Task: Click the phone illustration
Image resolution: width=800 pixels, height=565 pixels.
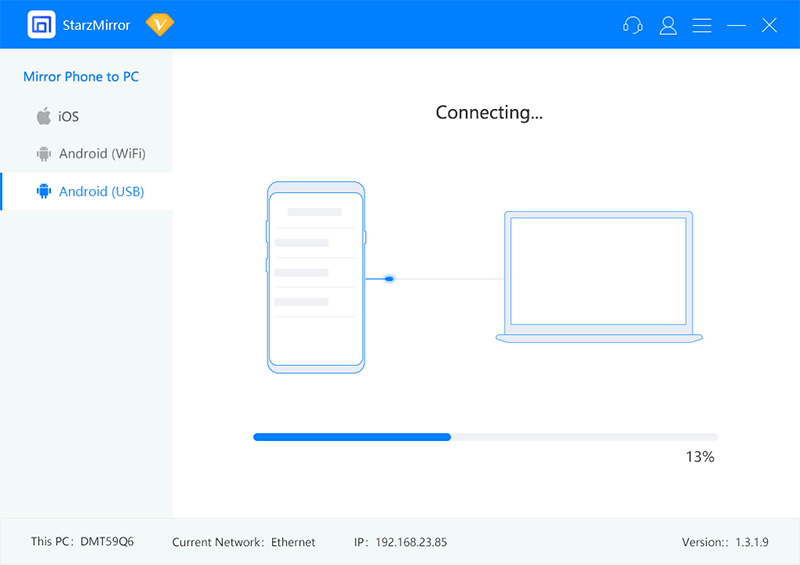Action: click(x=316, y=277)
